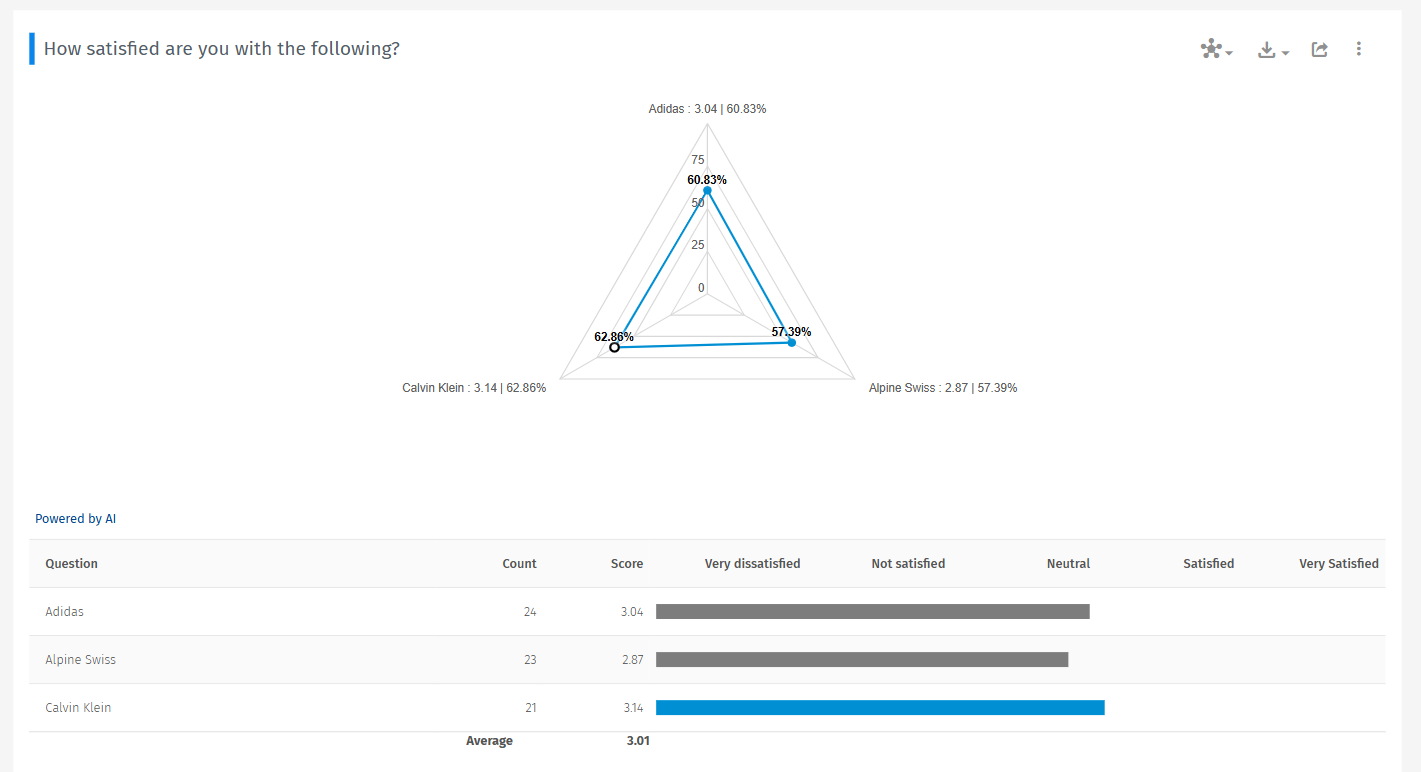Click the Satisfied scale label
Image resolution: width=1421 pixels, height=772 pixels.
(1208, 564)
